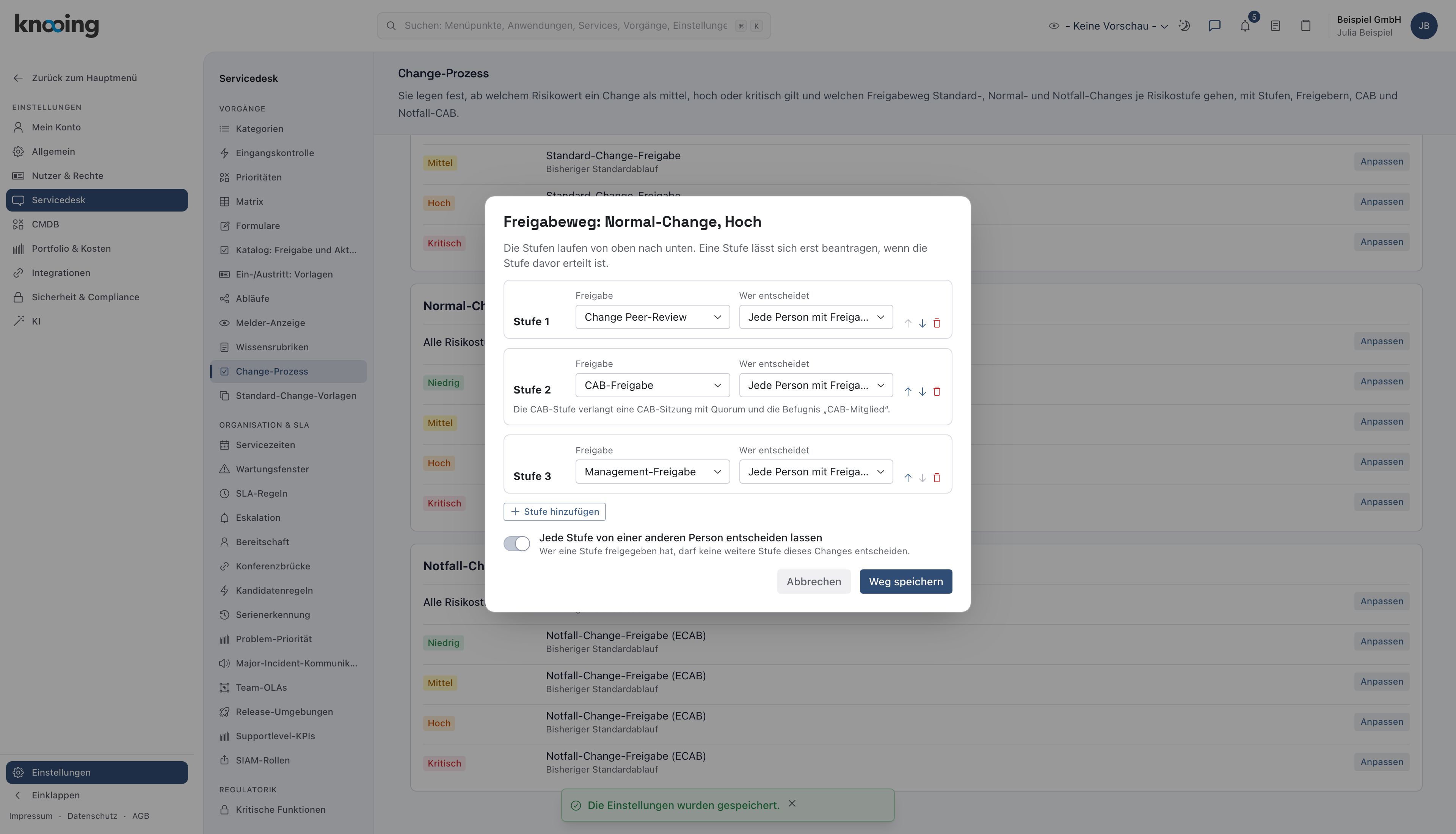
Task: Open Eskalation in the Organisation & SLA section
Action: point(289,518)
